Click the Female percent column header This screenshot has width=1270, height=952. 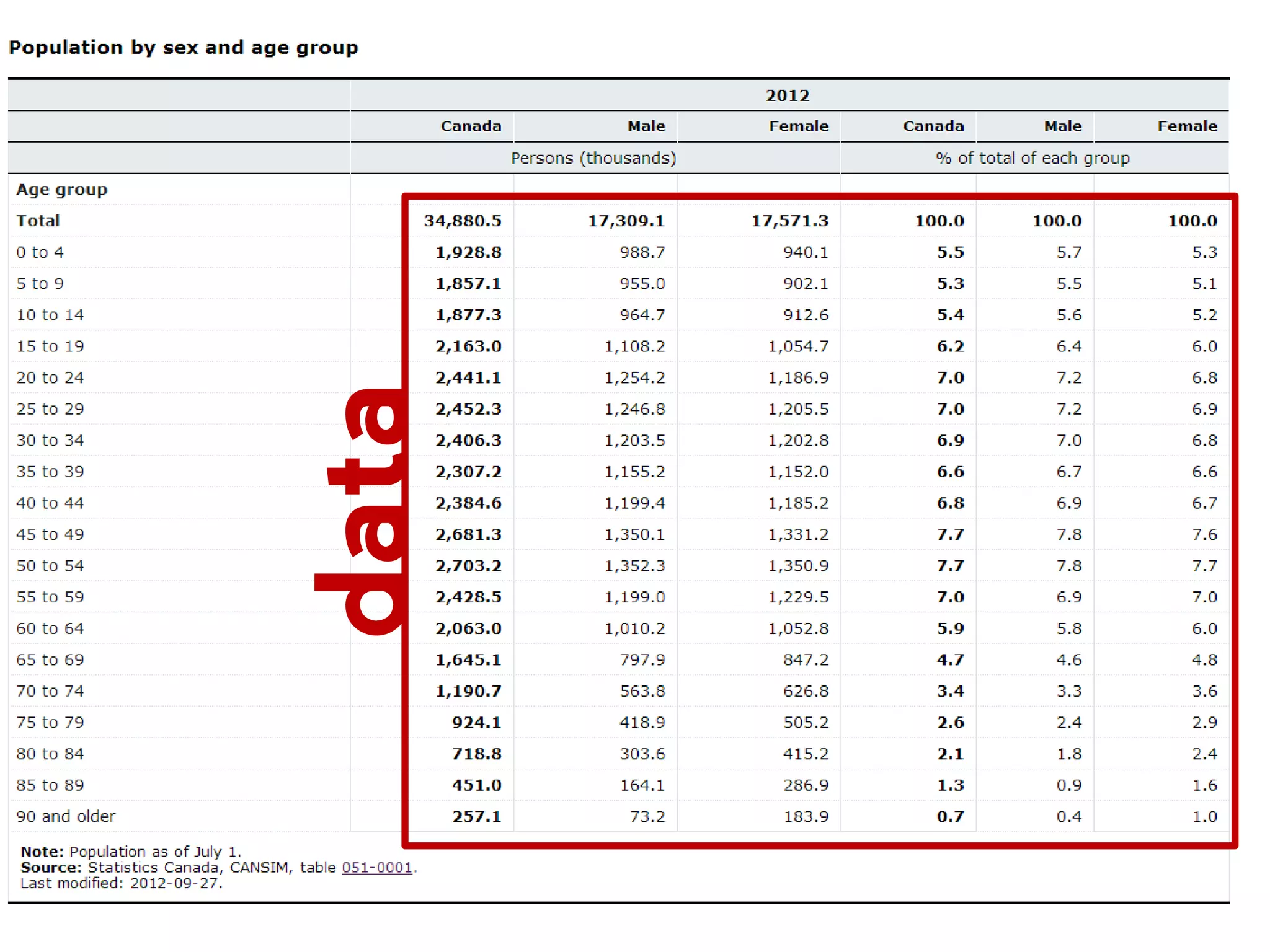point(1186,126)
